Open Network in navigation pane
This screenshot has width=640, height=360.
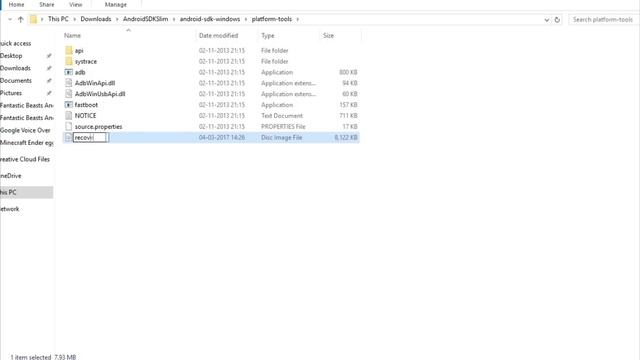9,209
